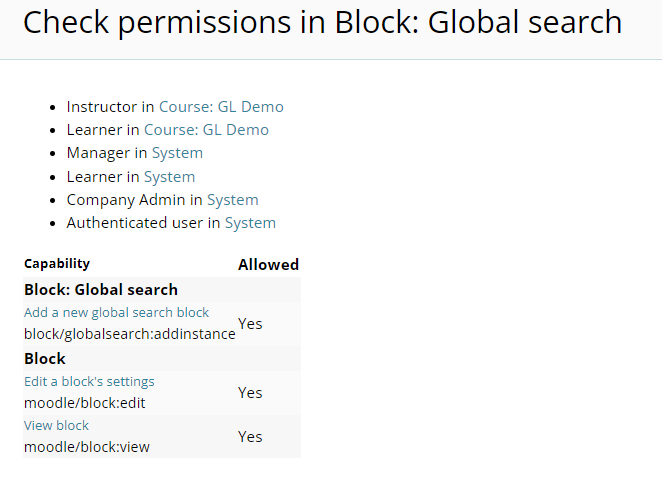Screen dimensions: 662x478
Task: Click the Capability column header
Action: click(57, 264)
